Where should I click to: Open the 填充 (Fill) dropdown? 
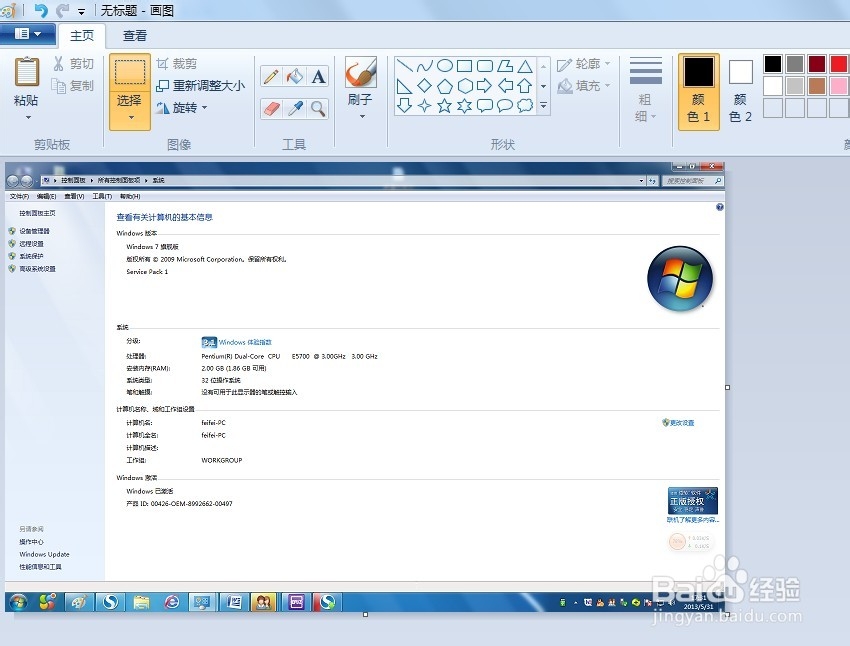pyautogui.click(x=584, y=86)
